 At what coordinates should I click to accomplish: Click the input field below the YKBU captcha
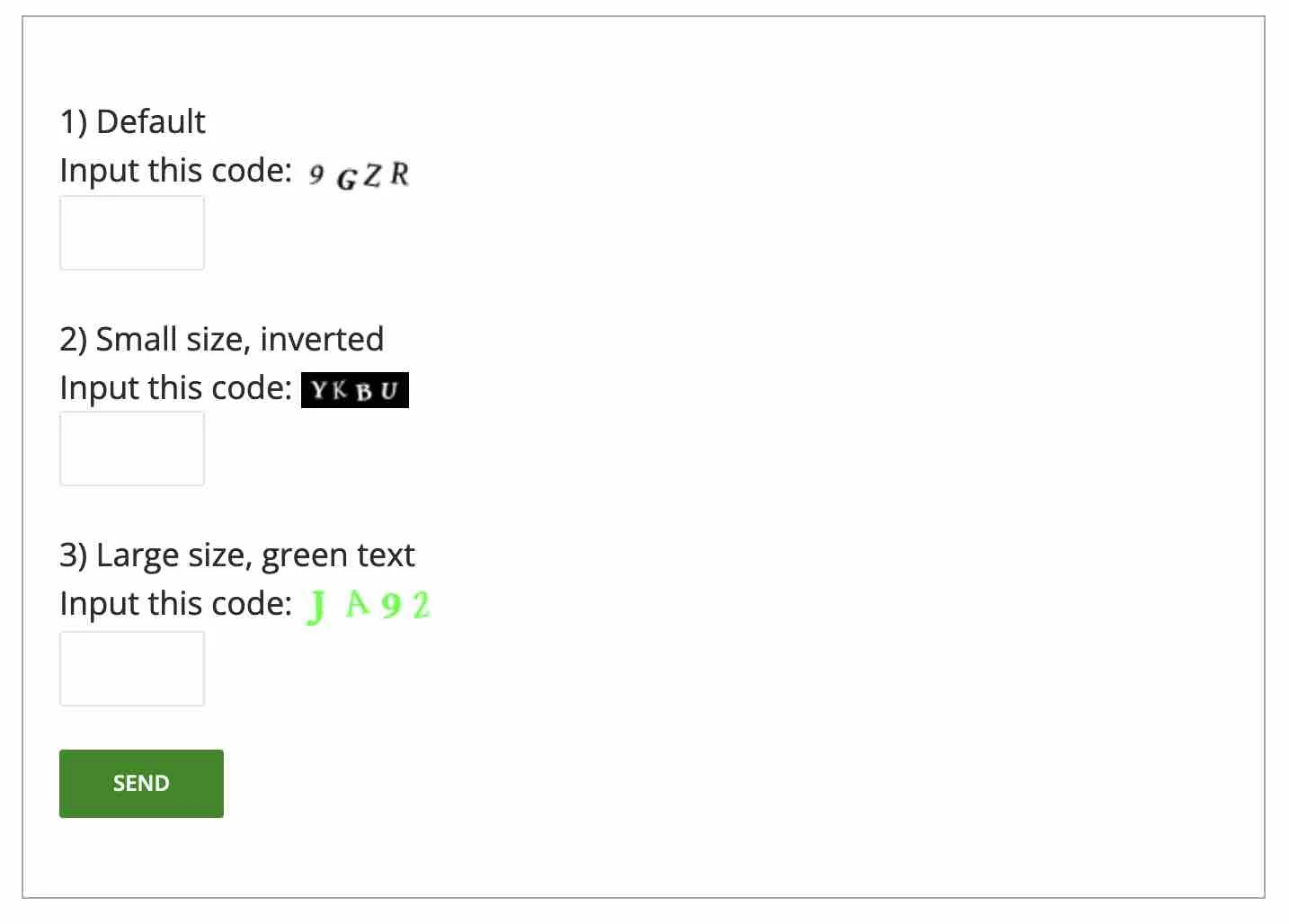click(131, 448)
